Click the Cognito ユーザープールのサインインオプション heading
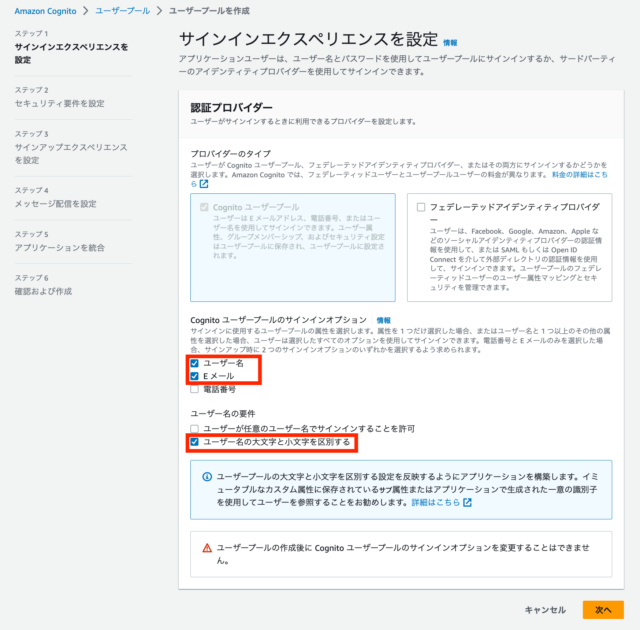 coord(279,320)
